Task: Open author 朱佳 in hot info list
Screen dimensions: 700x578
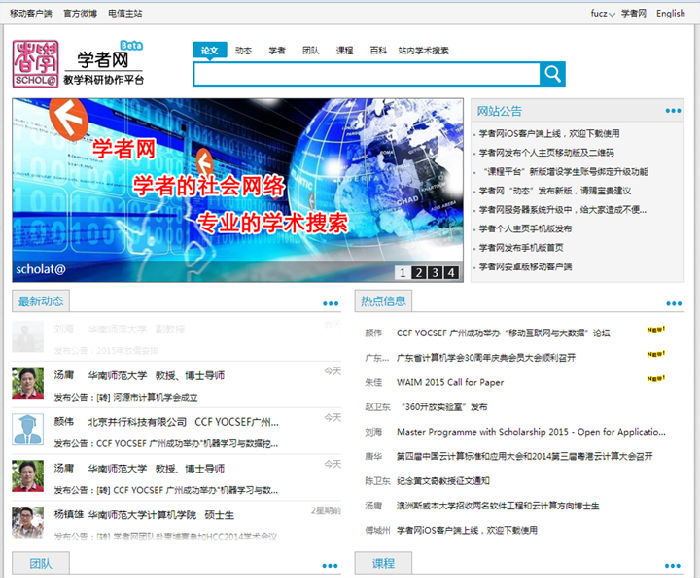Action: pos(374,383)
